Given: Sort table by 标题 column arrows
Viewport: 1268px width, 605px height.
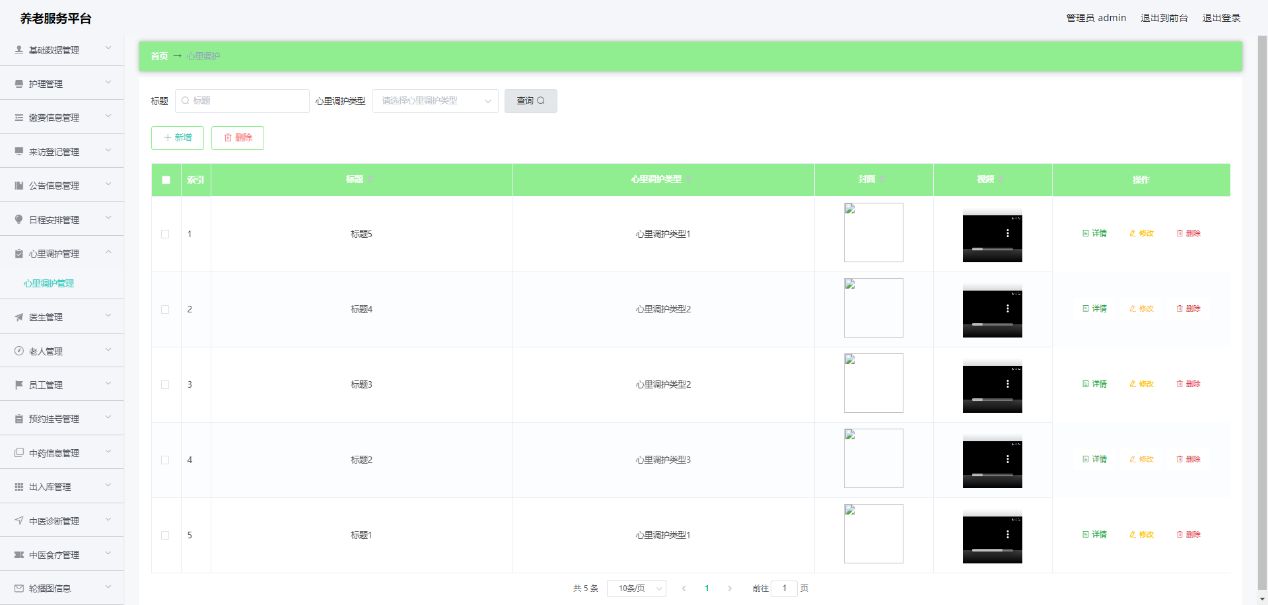Looking at the screenshot, I should 372,180.
